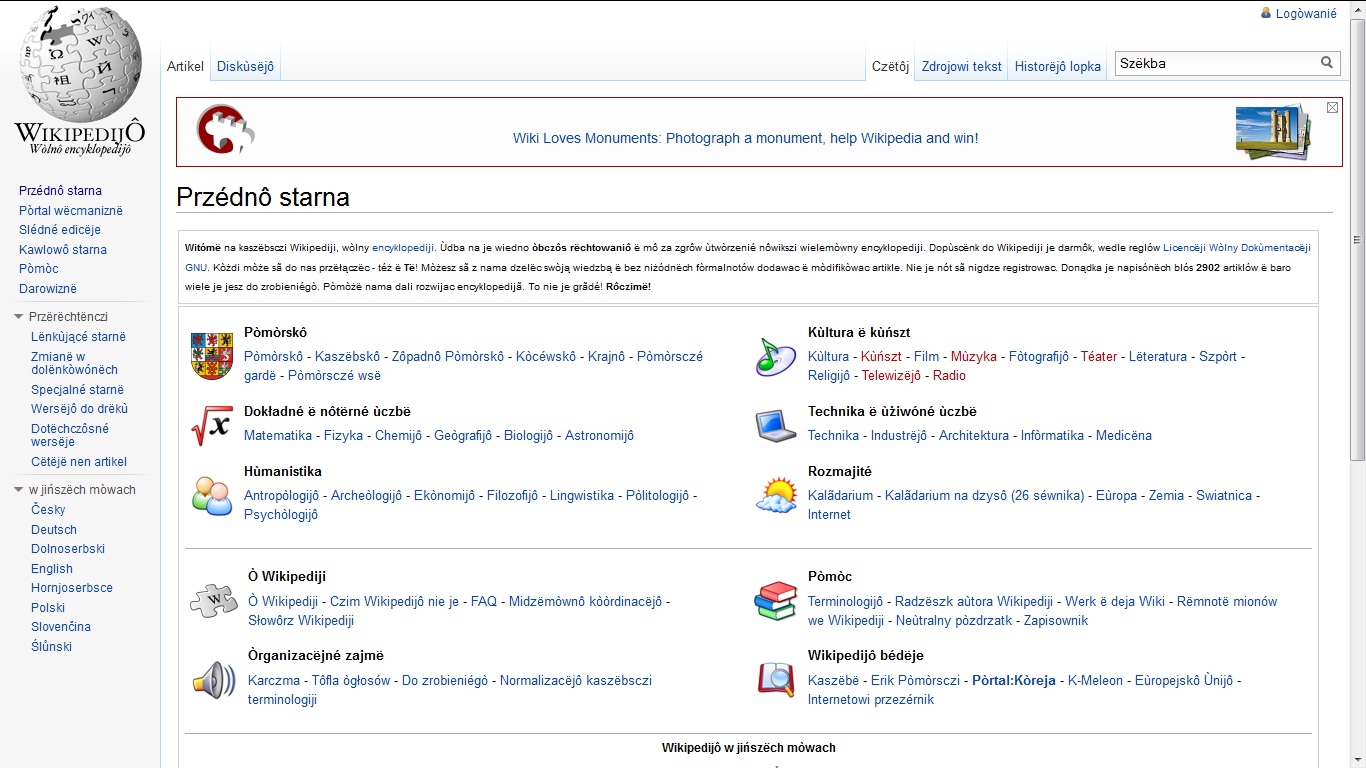Open the Matematika link
Image resolution: width=1366 pixels, height=768 pixels.
tap(278, 436)
